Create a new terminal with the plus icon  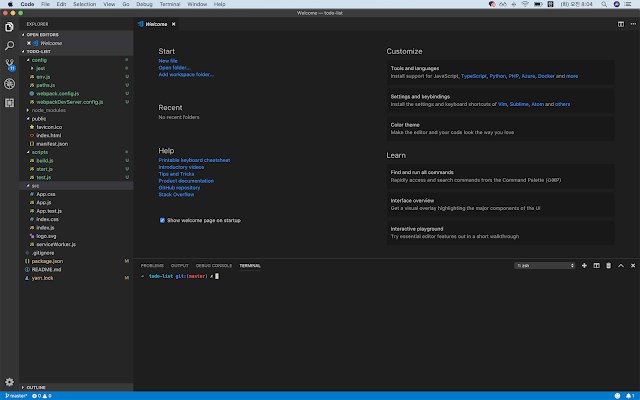point(584,266)
